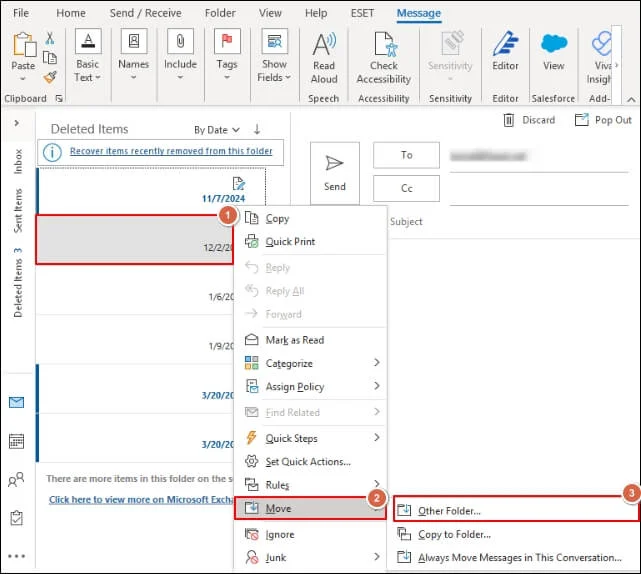
Task: Select Set Quick Actions...
Action: click(311, 462)
